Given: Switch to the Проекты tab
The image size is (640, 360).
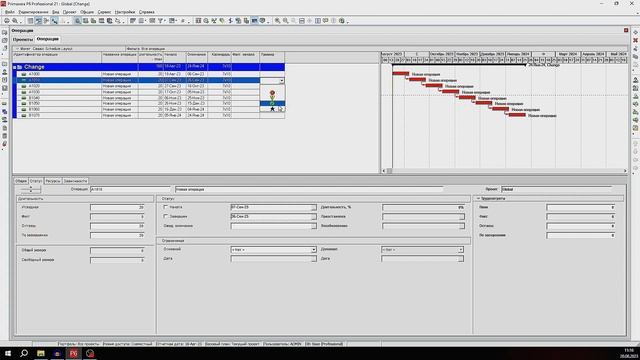Looking at the screenshot, I should click(23, 40).
